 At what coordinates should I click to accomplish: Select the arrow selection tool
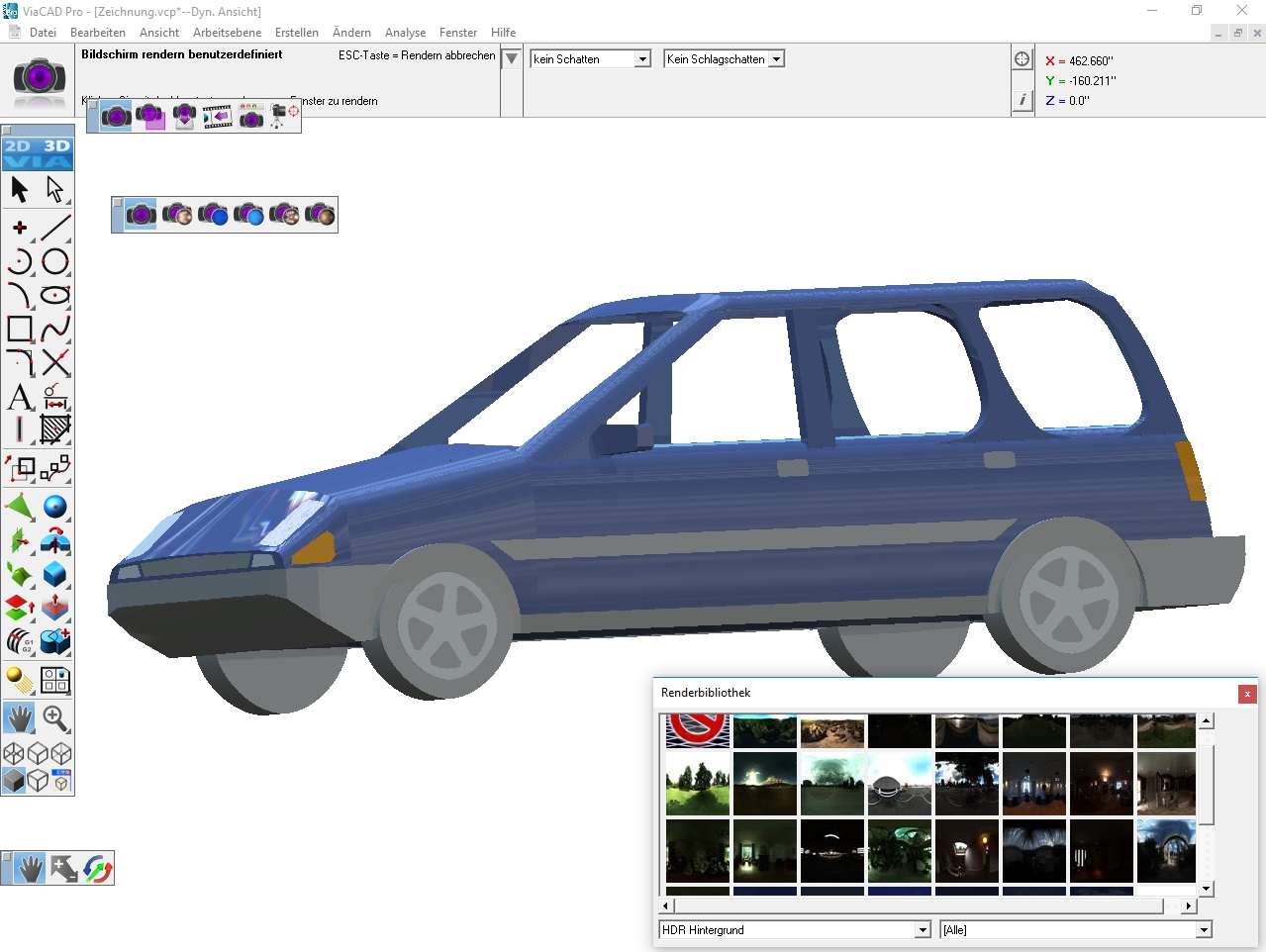pos(19,189)
